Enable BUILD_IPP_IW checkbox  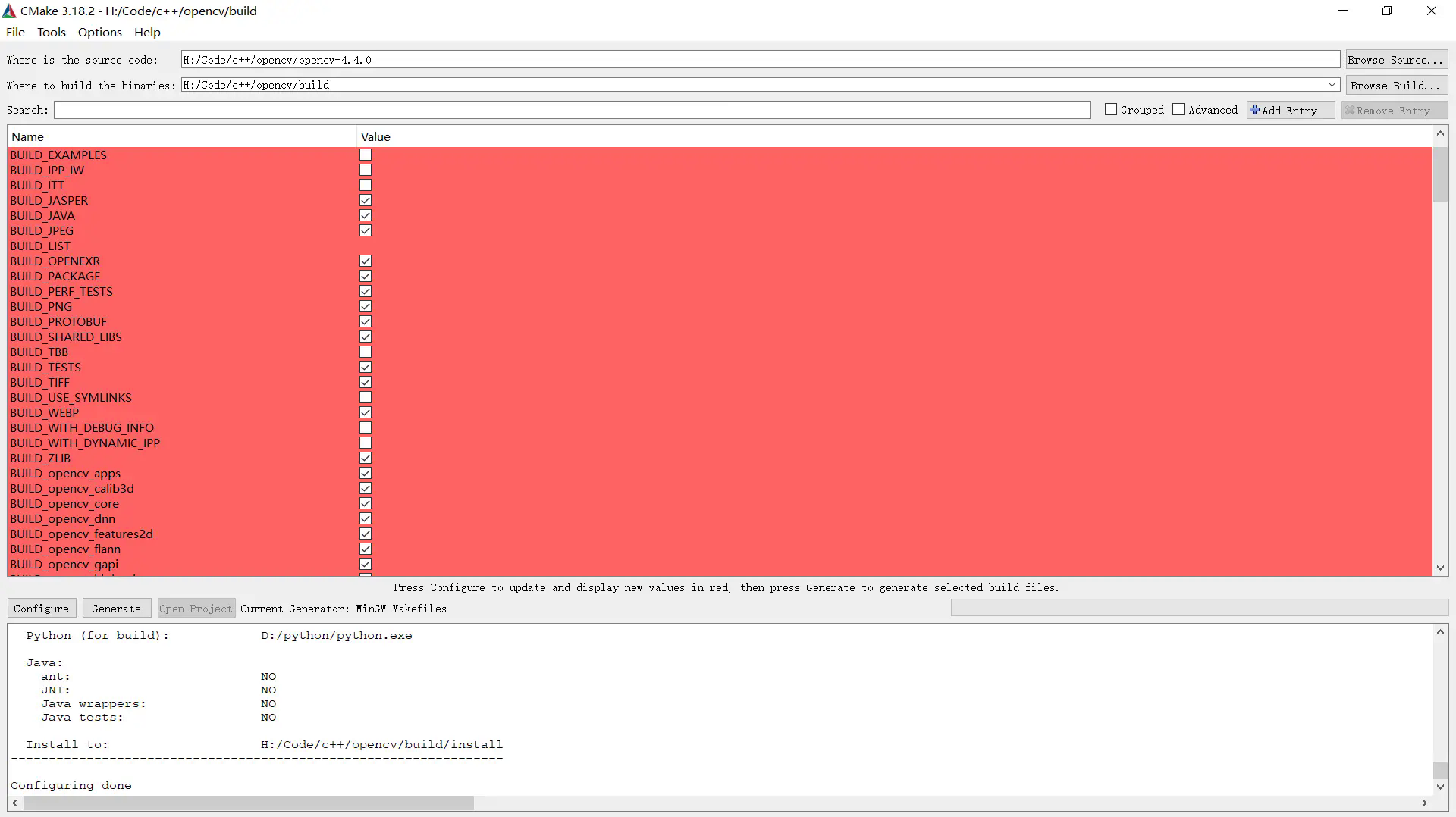pos(366,170)
